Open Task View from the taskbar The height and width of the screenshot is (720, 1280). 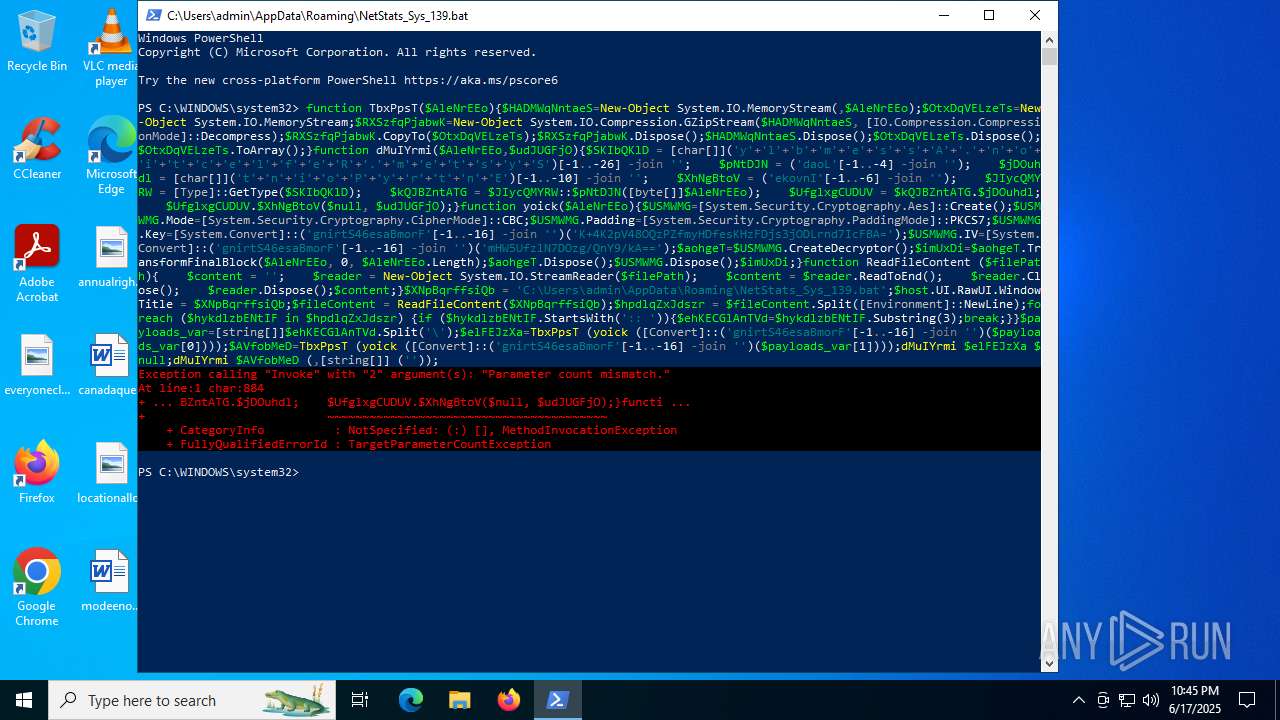361,700
